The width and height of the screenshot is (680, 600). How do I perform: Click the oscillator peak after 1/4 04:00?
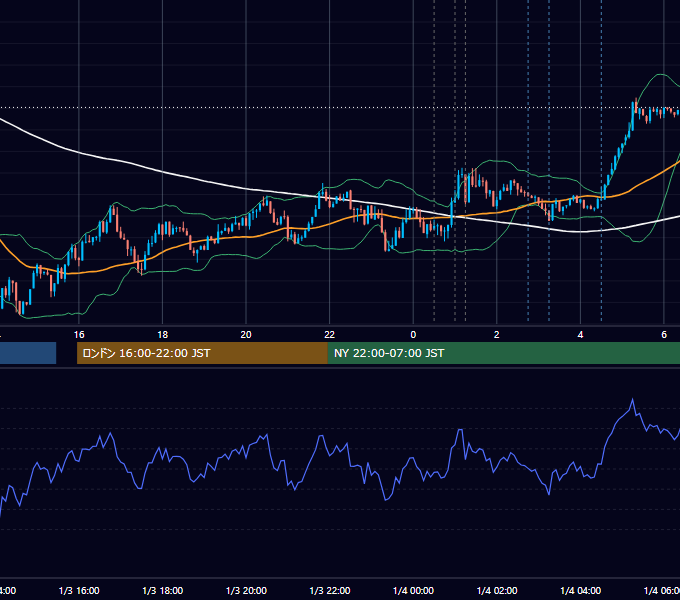632,400
